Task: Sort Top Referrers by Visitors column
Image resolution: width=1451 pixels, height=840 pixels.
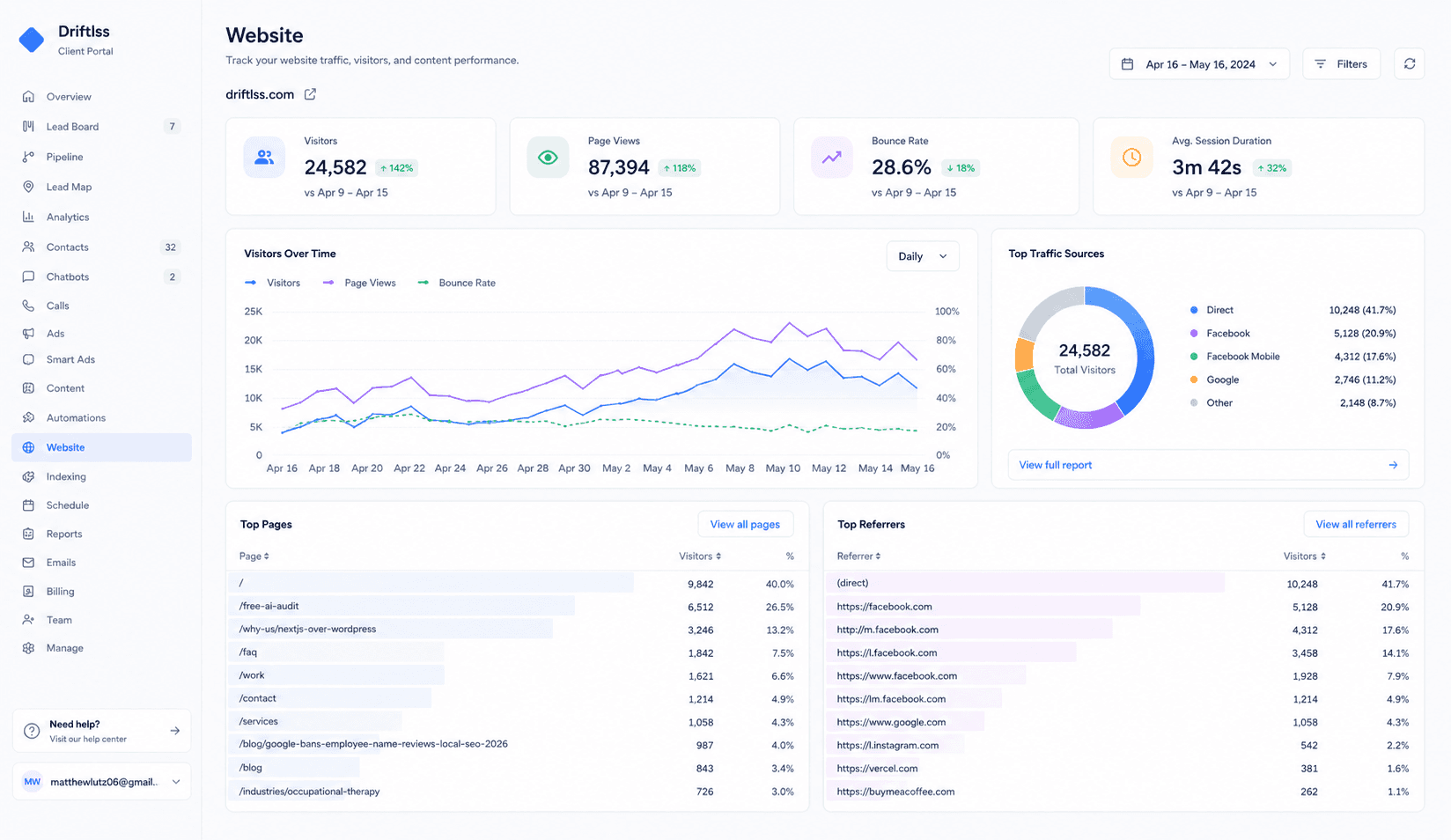Action: point(1305,556)
